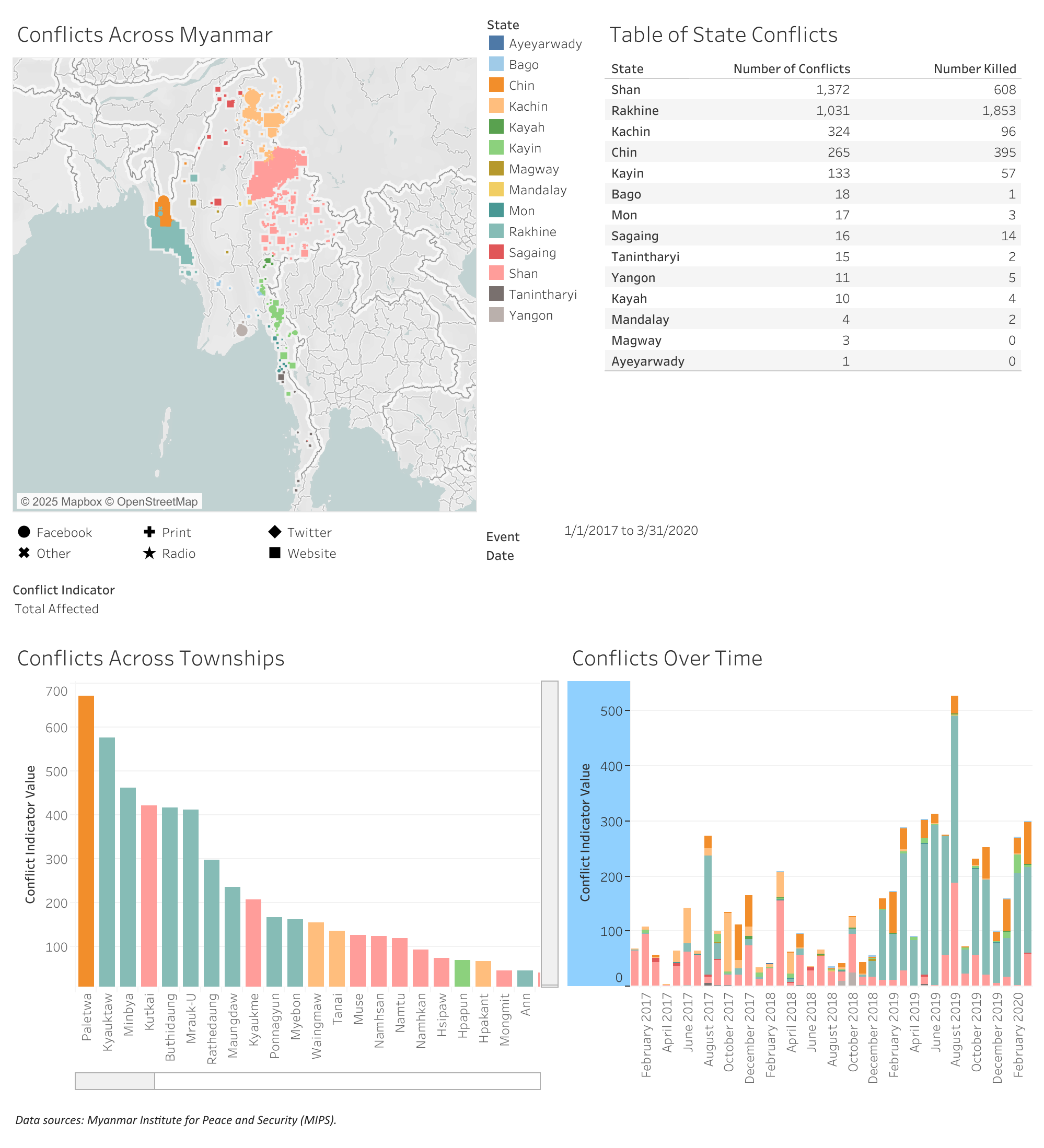Viewport: 1044px width, 1148px height.
Task: Click the Twitter diamond legend icon
Action: coord(274,532)
